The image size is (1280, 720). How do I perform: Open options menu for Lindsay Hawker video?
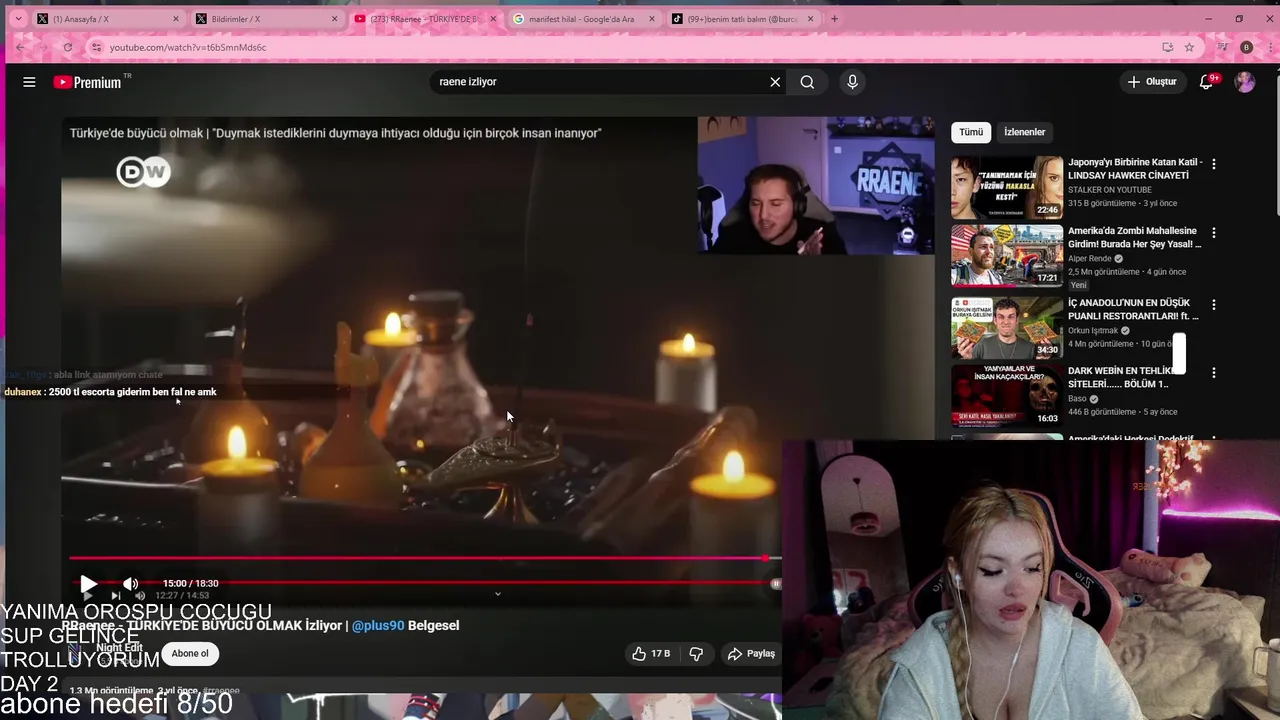point(1214,163)
